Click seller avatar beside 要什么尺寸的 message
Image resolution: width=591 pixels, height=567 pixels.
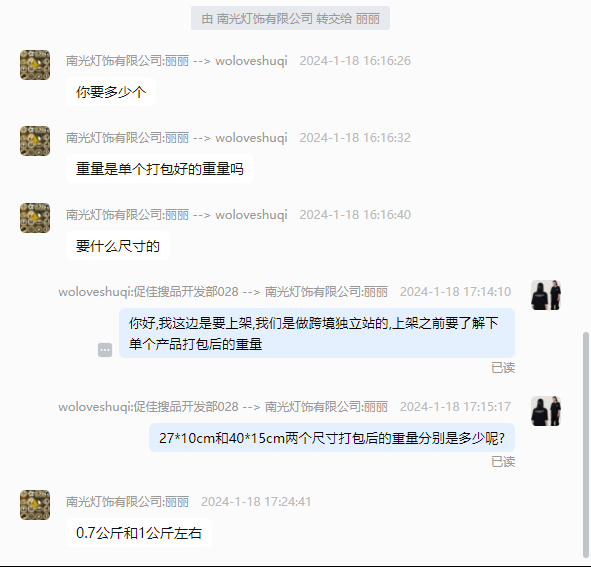[x=35, y=218]
